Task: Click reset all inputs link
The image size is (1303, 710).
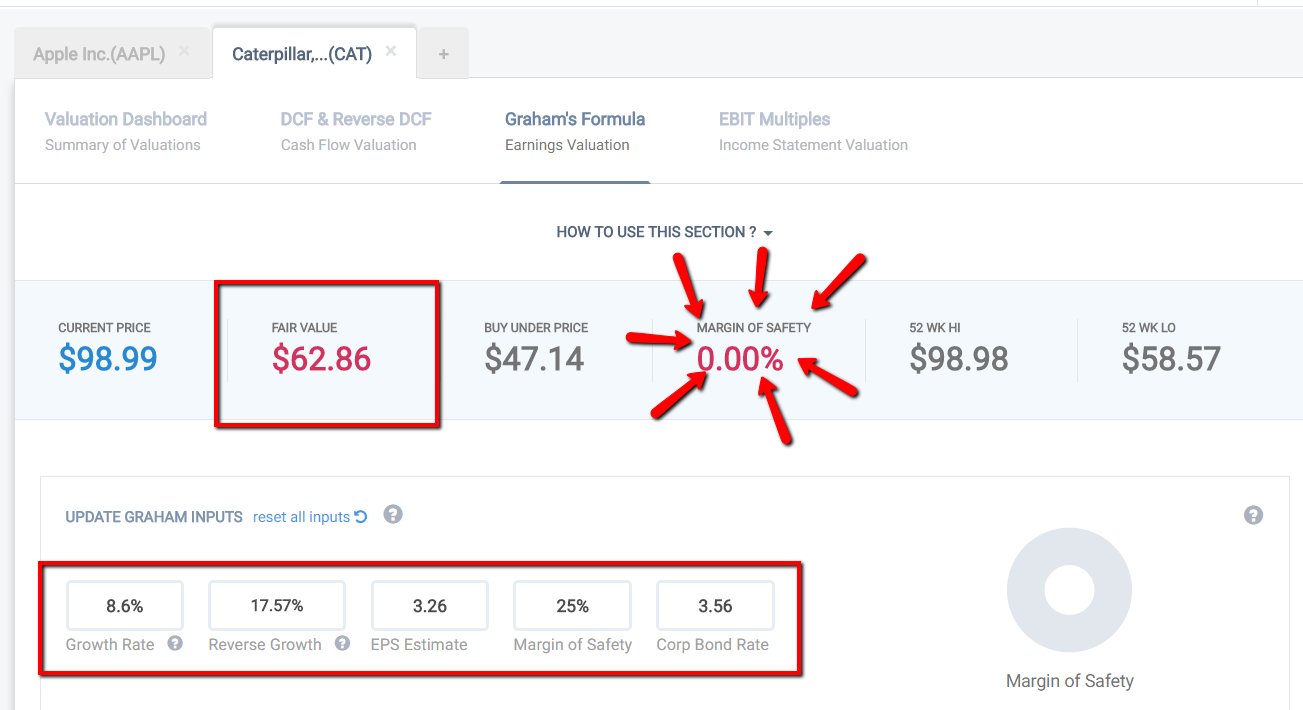Action: pyautogui.click(x=301, y=517)
